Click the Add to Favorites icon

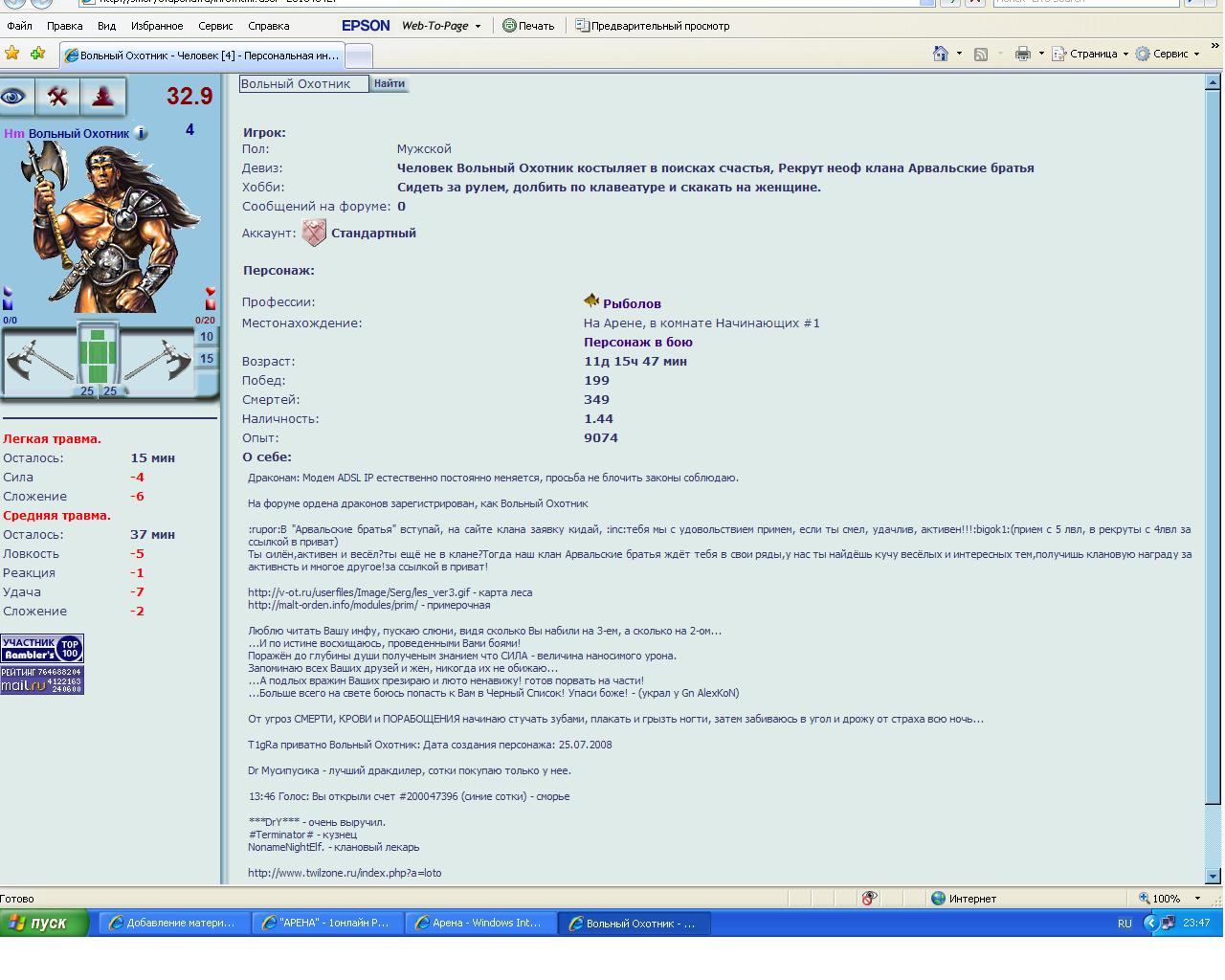coord(37,54)
